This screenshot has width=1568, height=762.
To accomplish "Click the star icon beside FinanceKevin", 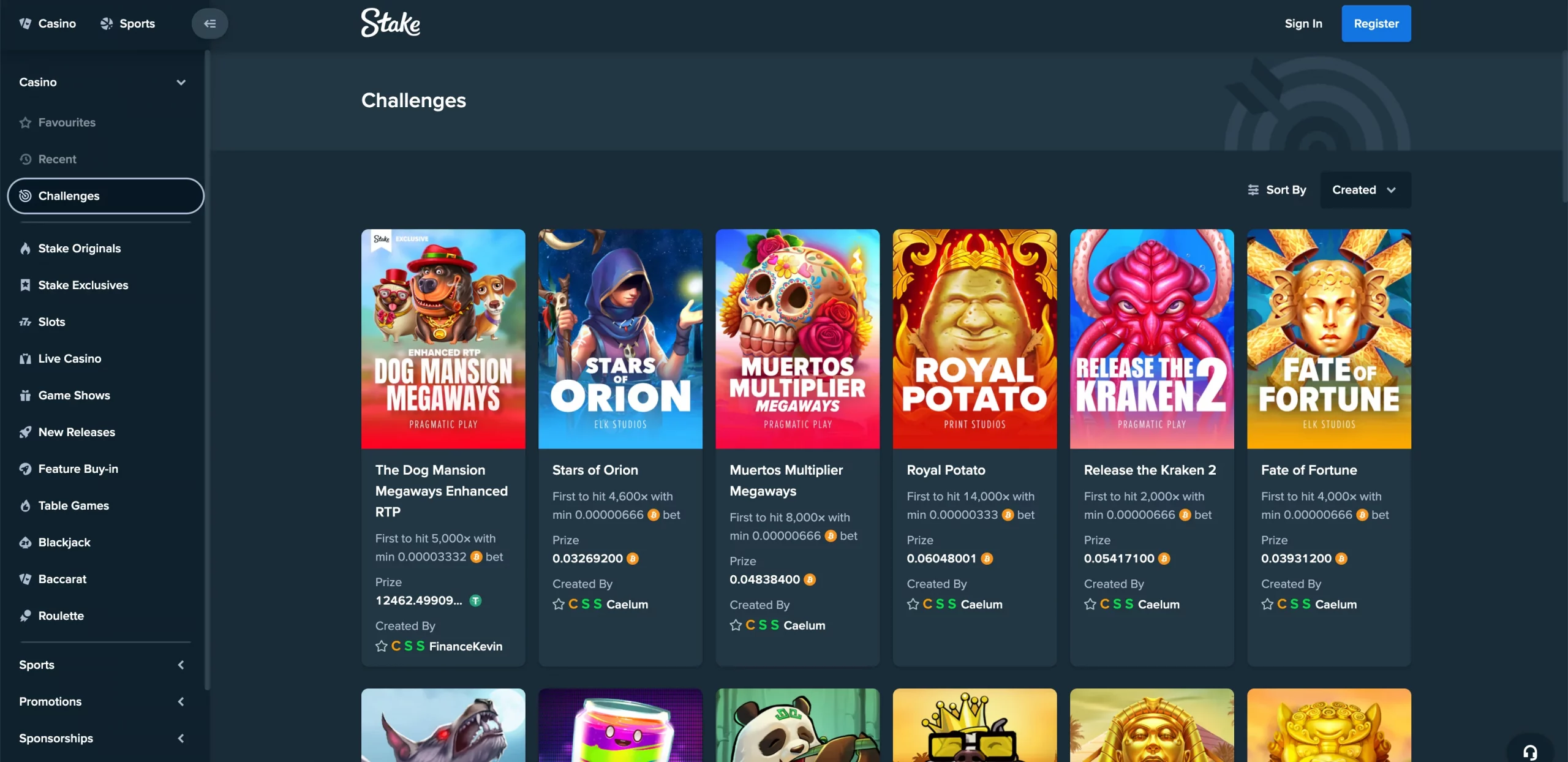I will click(x=381, y=646).
